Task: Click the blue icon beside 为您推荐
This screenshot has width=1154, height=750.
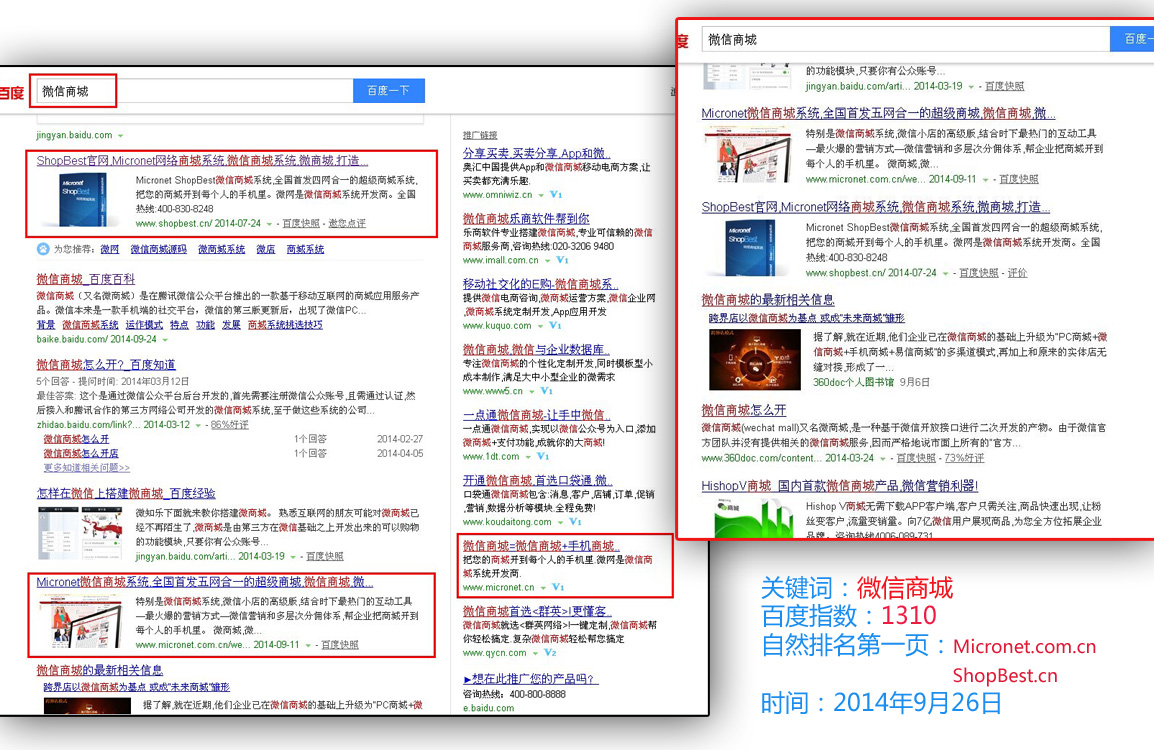Action: pyautogui.click(x=43, y=249)
